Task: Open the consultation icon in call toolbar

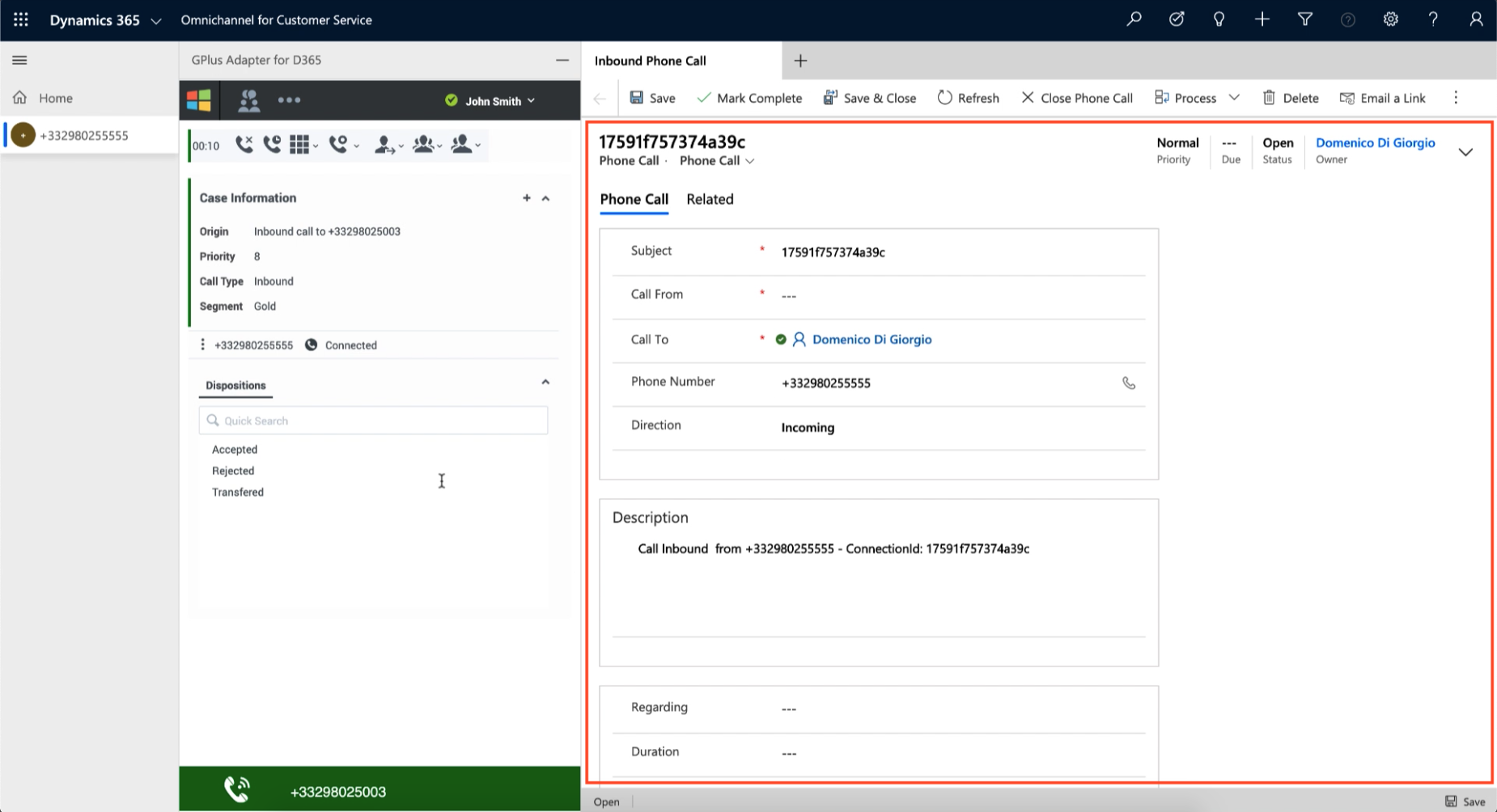Action: pos(461,145)
